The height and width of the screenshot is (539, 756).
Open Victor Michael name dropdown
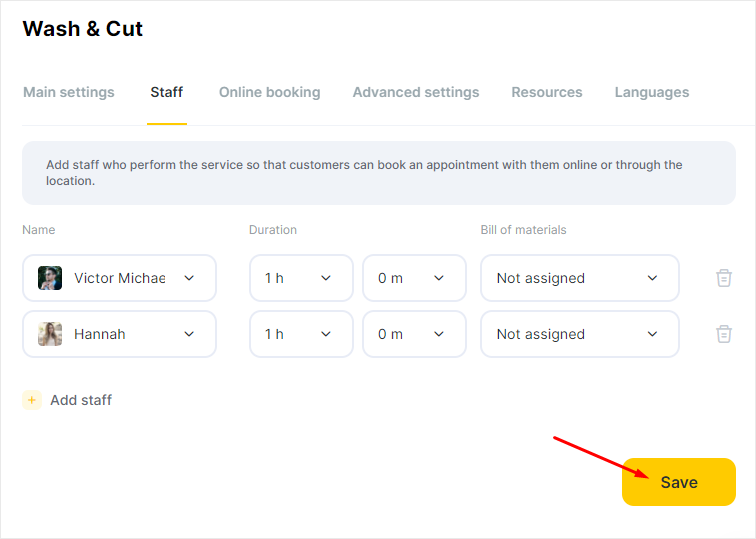coord(120,278)
